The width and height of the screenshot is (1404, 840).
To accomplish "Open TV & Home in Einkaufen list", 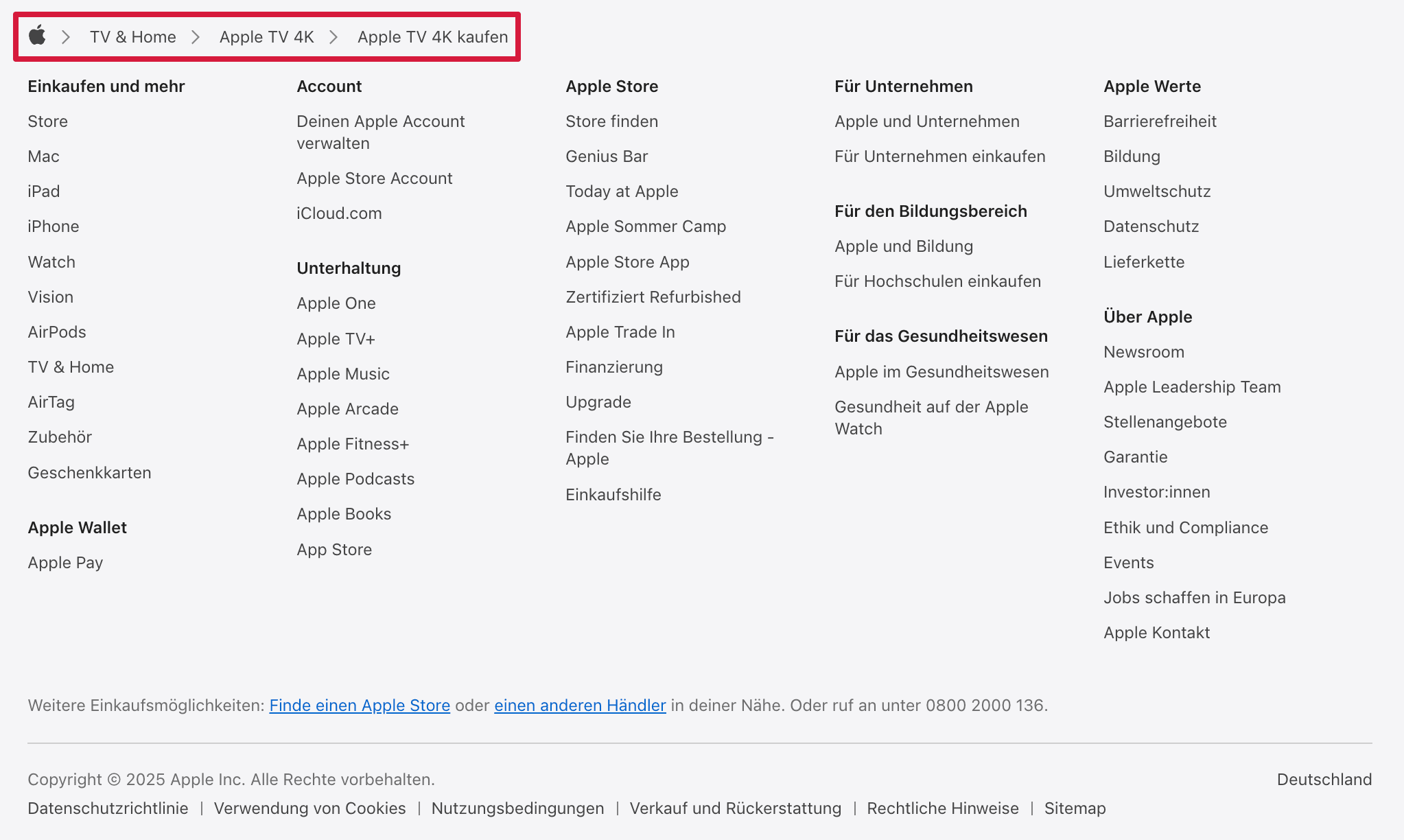I will pyautogui.click(x=71, y=367).
